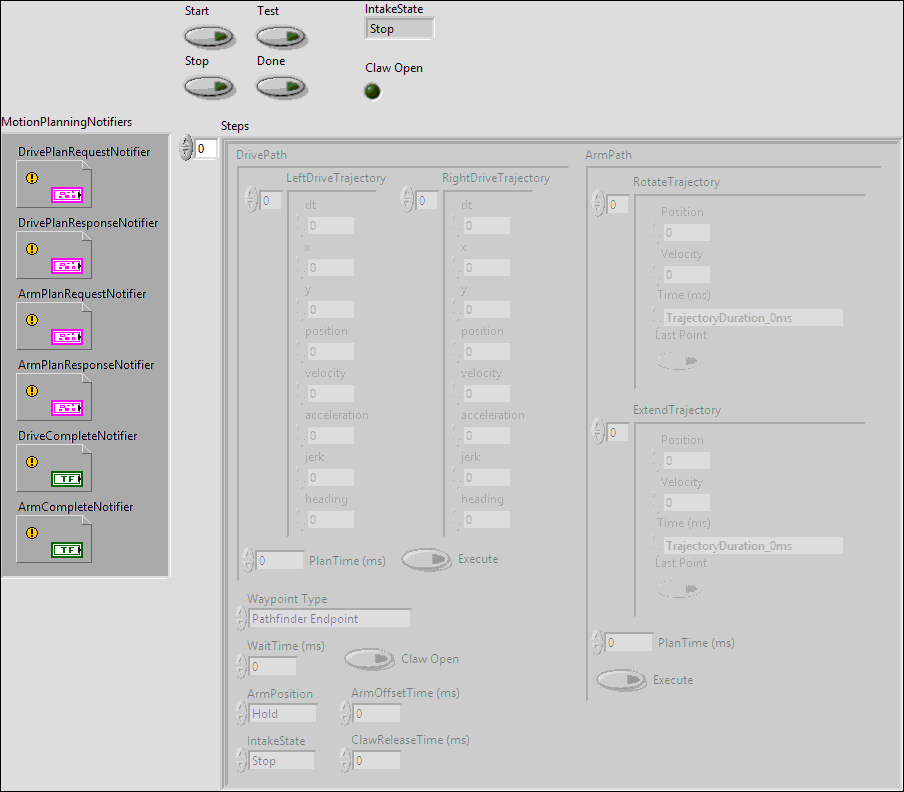Viewport: 904px width, 792px height.
Task: Select the ArmPlanResponseNotifier notifier icon
Action: point(53,395)
